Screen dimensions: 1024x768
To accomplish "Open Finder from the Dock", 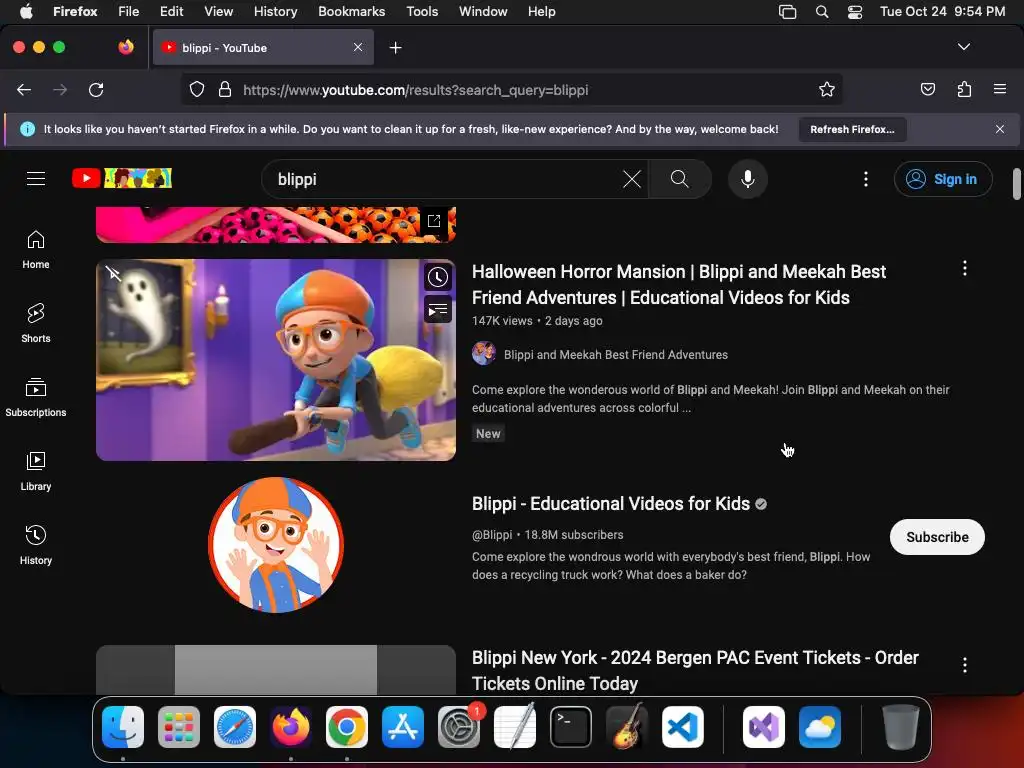I will (123, 727).
